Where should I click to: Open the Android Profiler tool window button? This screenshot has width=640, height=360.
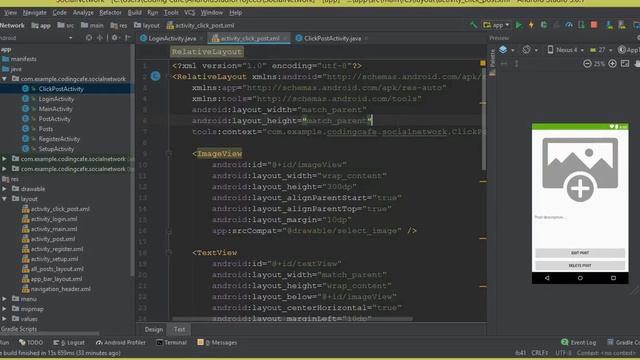[x=120, y=342]
